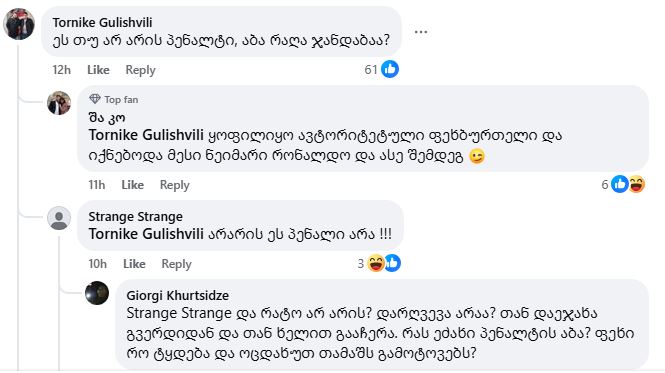This screenshot has width=665, height=373.
Task: Click the laughing emoji reaction beside count 3
Action: coord(375,263)
